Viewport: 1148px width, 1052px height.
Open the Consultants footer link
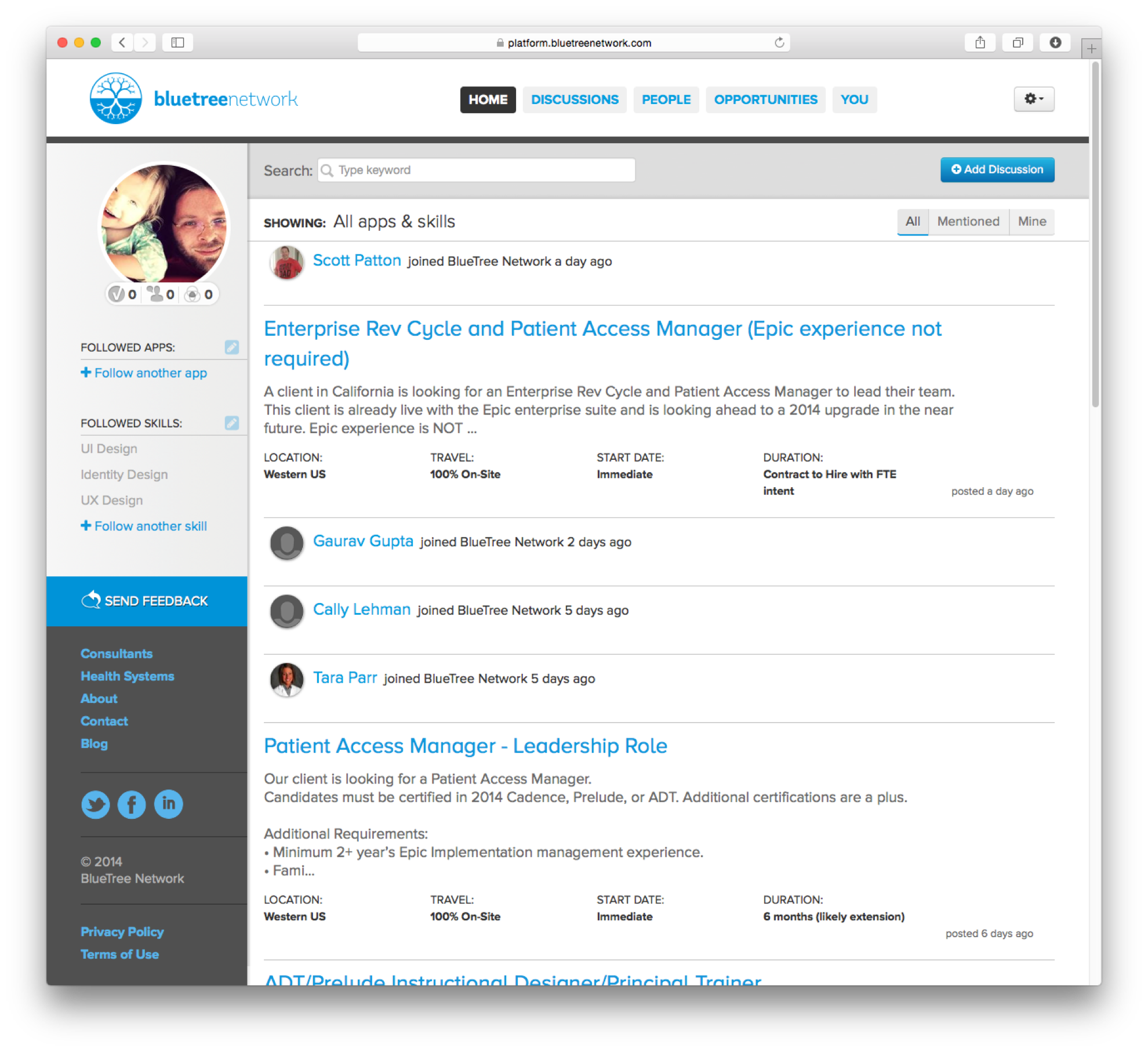pyautogui.click(x=116, y=654)
